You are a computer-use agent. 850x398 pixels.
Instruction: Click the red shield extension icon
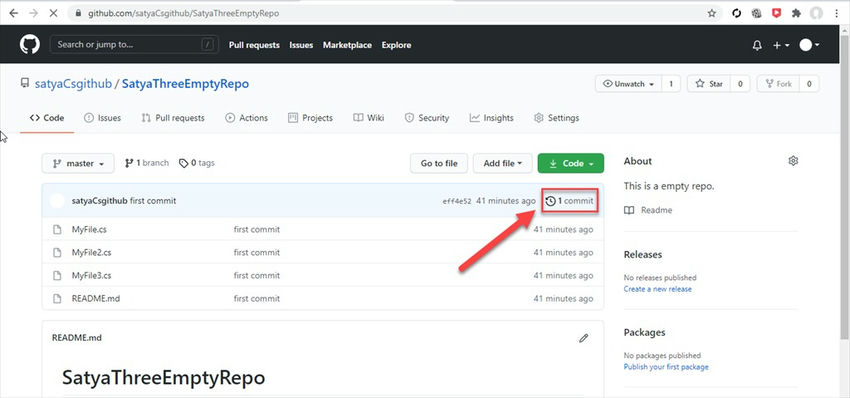pos(776,14)
